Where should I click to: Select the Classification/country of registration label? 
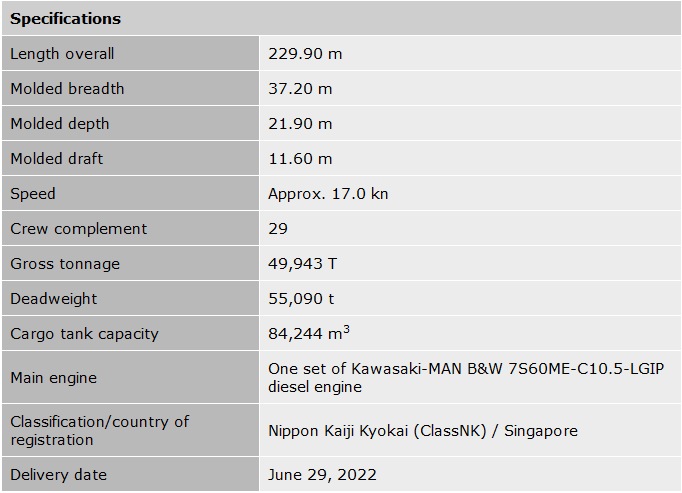(x=100, y=431)
